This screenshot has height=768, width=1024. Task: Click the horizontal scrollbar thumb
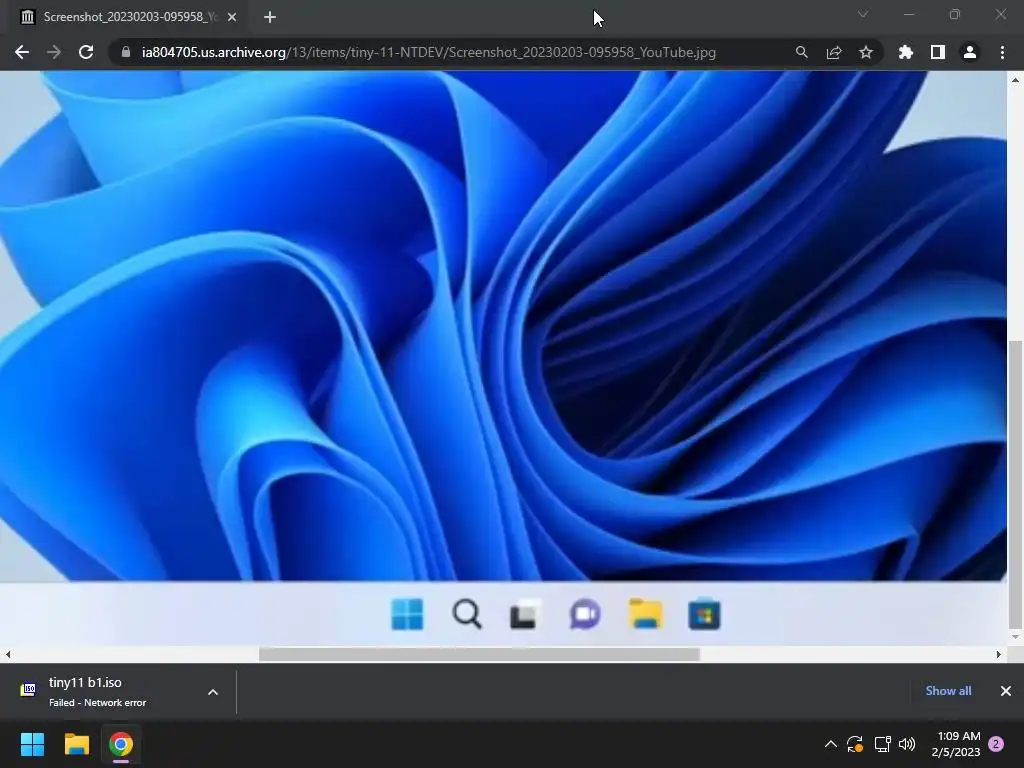(479, 654)
